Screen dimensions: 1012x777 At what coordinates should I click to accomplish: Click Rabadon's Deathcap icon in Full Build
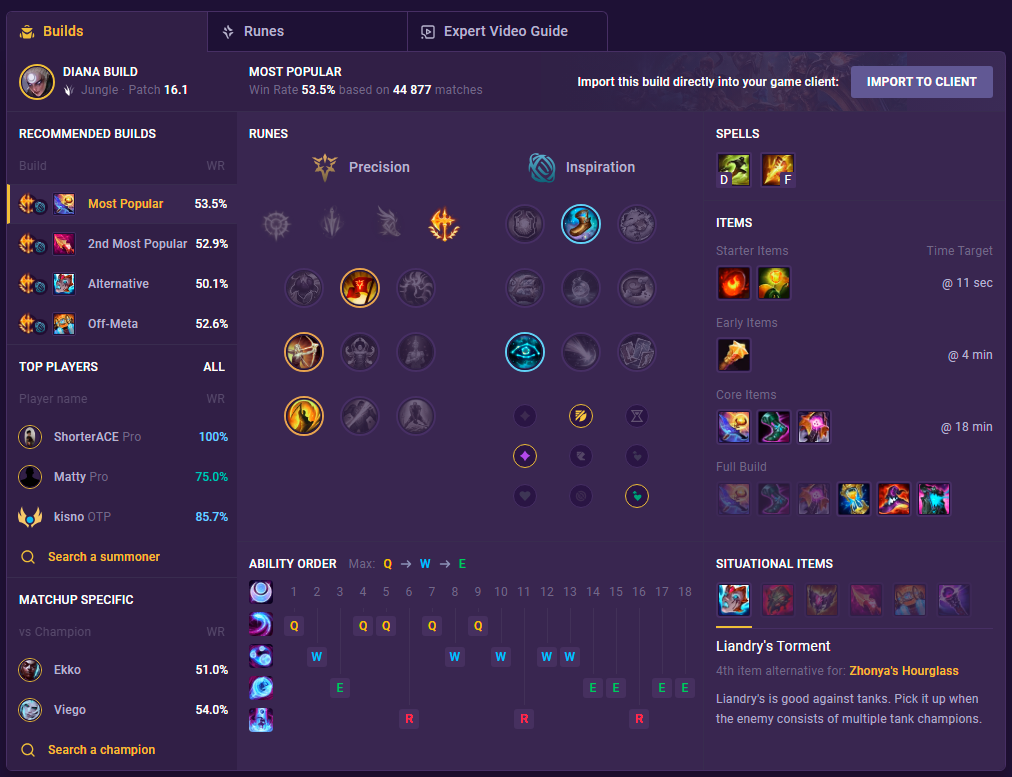coord(893,499)
